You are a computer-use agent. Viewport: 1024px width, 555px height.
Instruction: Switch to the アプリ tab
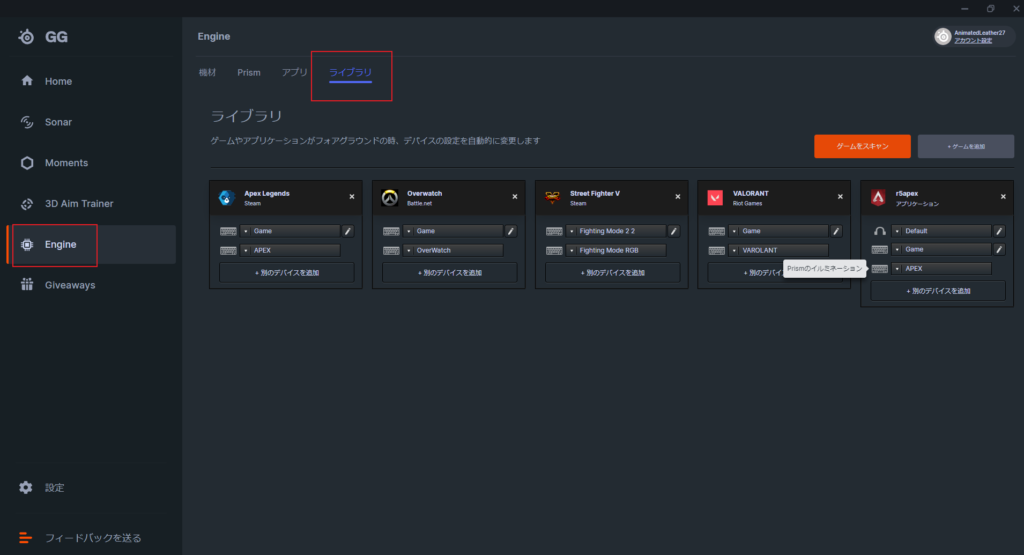pyautogui.click(x=295, y=72)
